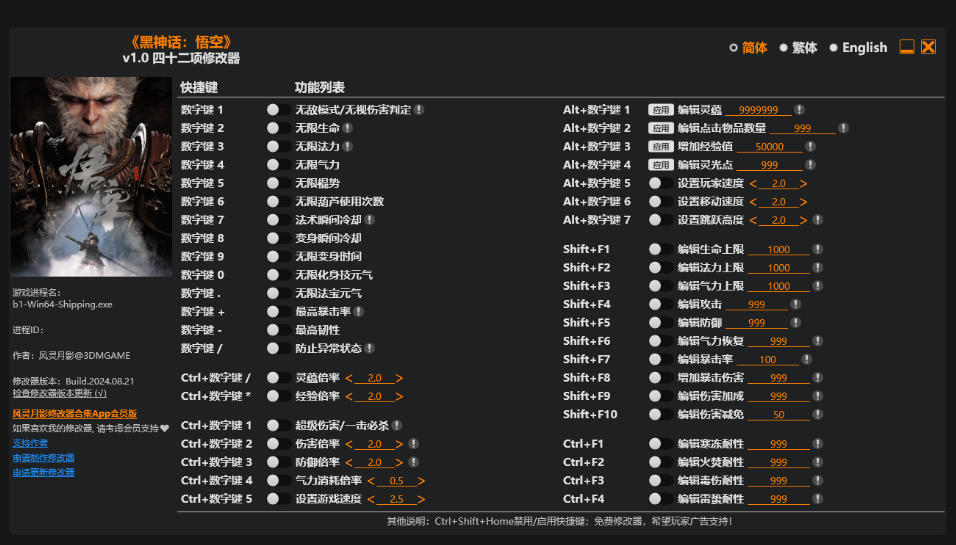
Task: Click the 应用 button for 编辑灵蕴
Action: pyautogui.click(x=660, y=110)
